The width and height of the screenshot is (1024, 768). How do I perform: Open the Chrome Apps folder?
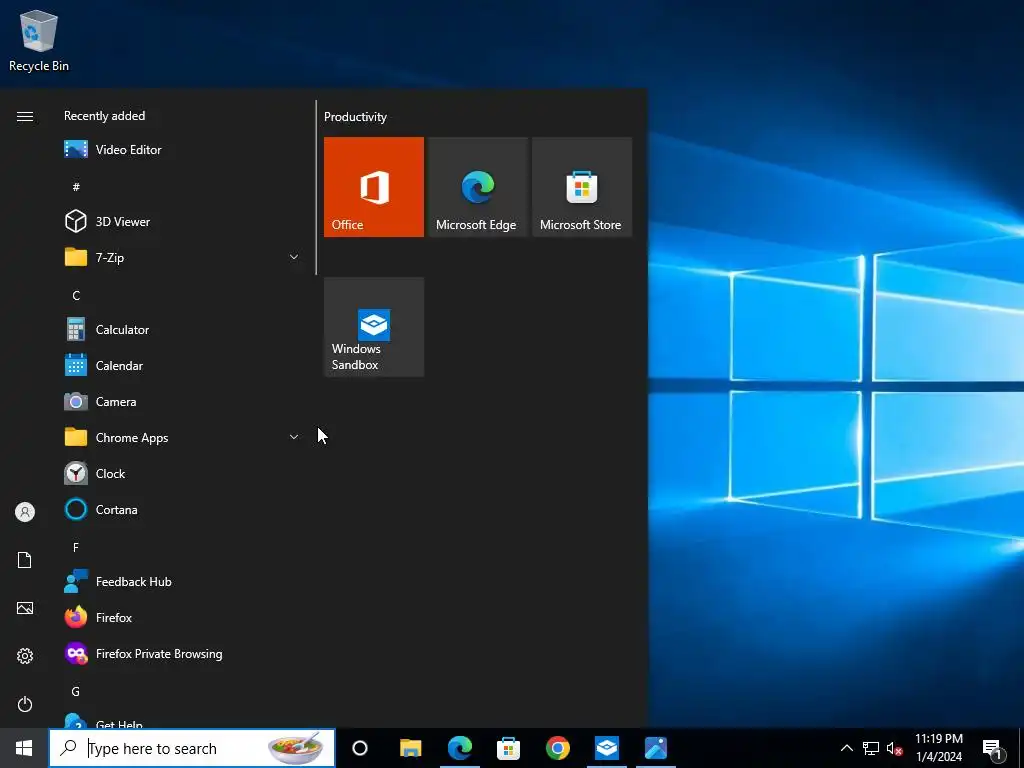pyautogui.click(x=182, y=438)
